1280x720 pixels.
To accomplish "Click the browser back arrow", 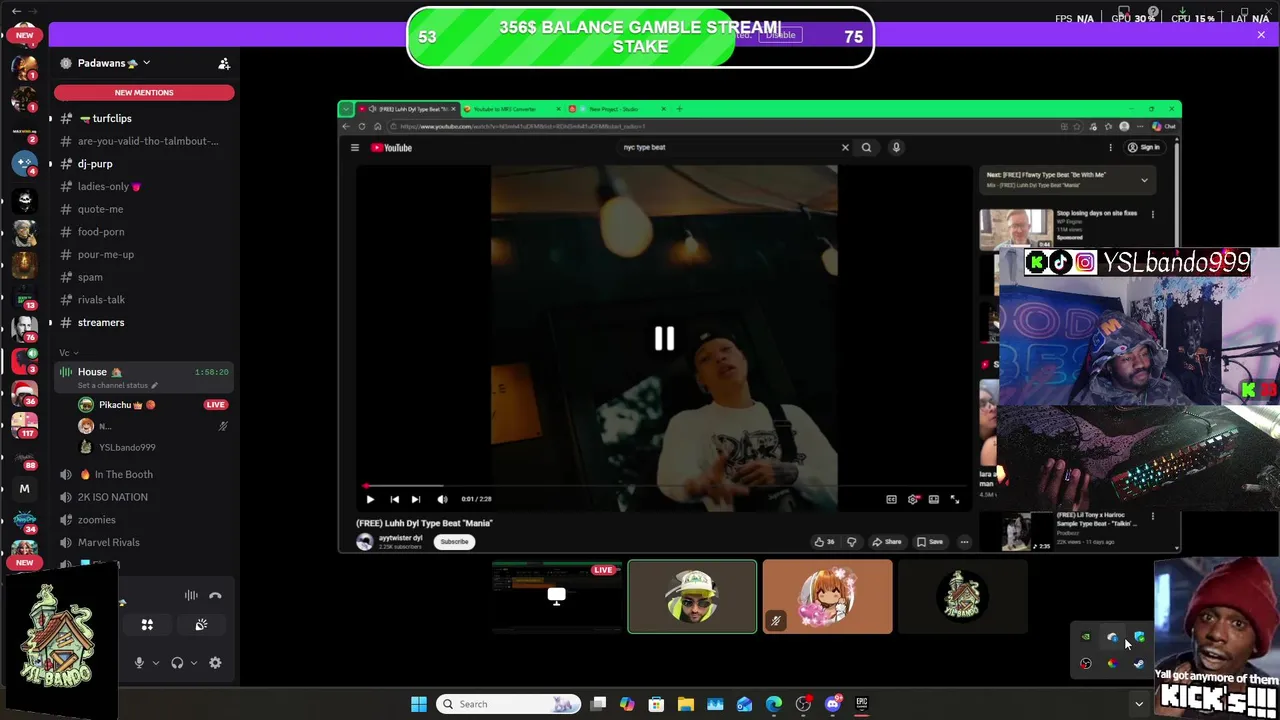I will (x=346, y=127).
